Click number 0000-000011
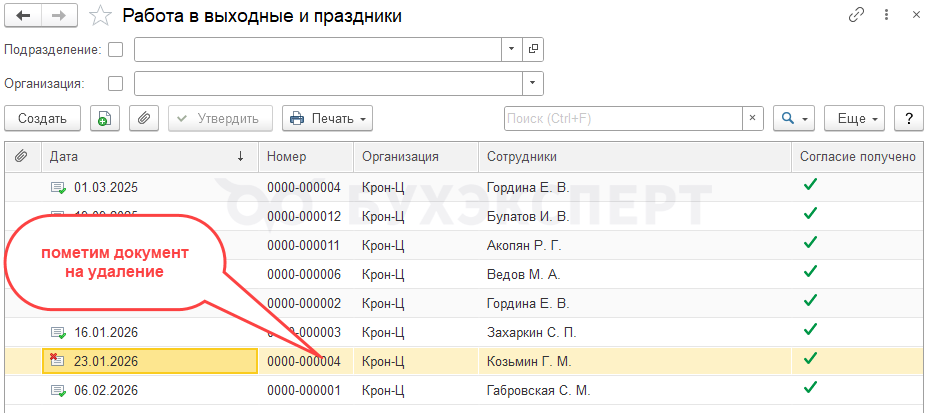The width and height of the screenshot is (927, 413). (304, 246)
